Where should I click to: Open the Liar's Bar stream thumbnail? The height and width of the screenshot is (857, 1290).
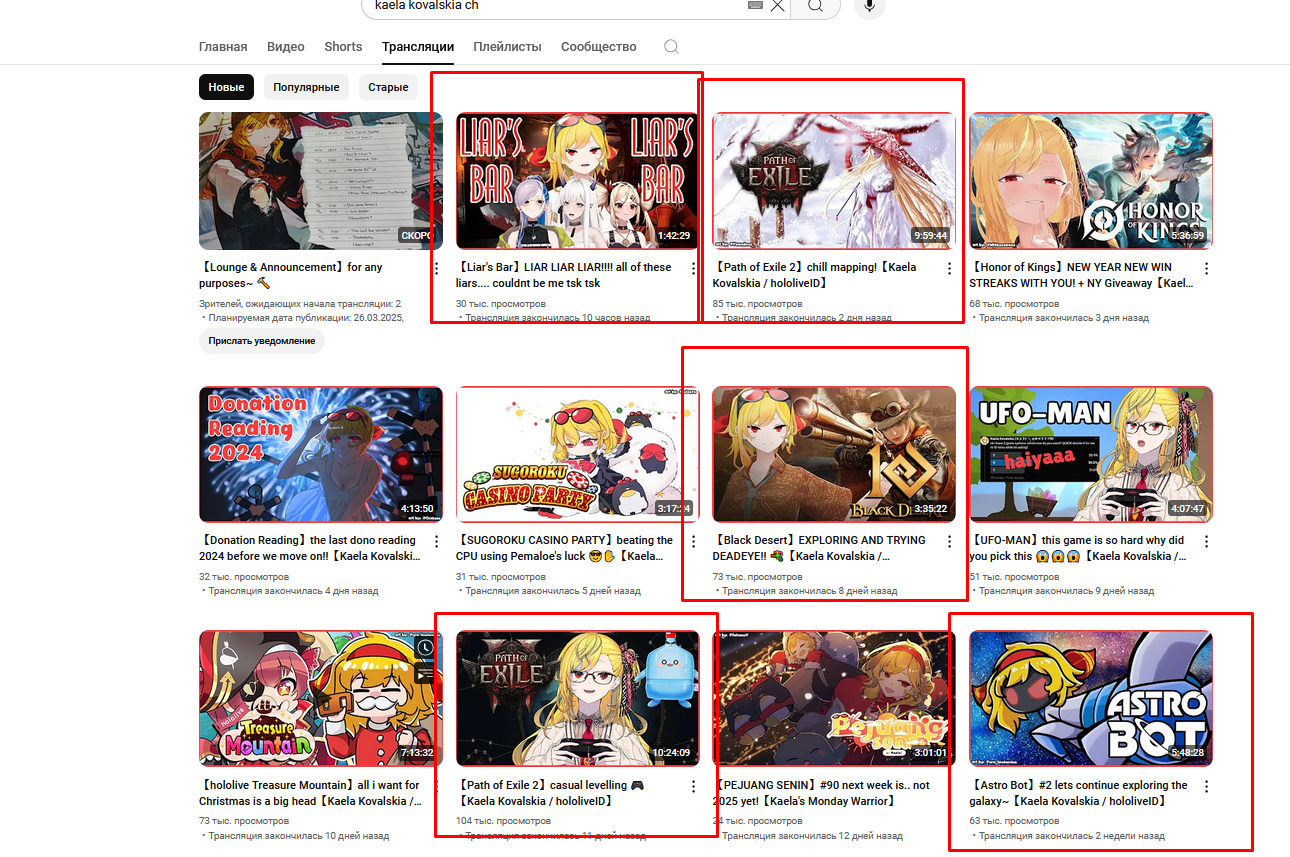[578, 181]
